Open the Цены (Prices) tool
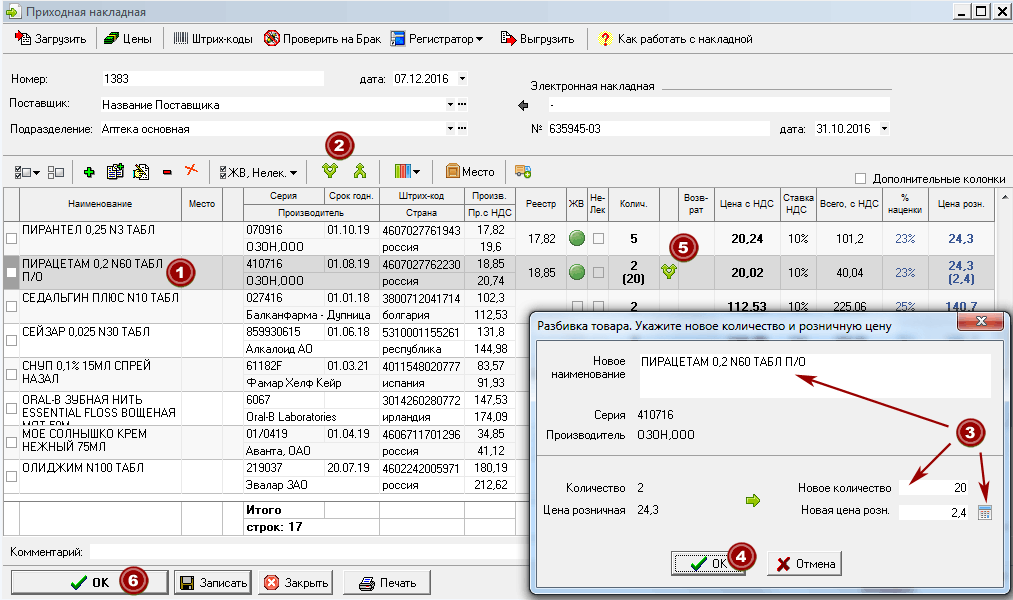 click(128, 39)
